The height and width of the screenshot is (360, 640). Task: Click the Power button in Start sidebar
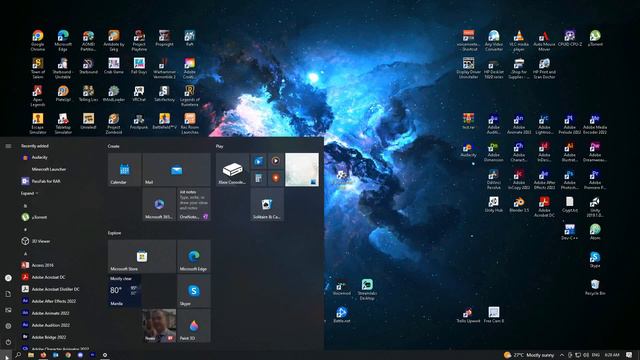coord(8,342)
